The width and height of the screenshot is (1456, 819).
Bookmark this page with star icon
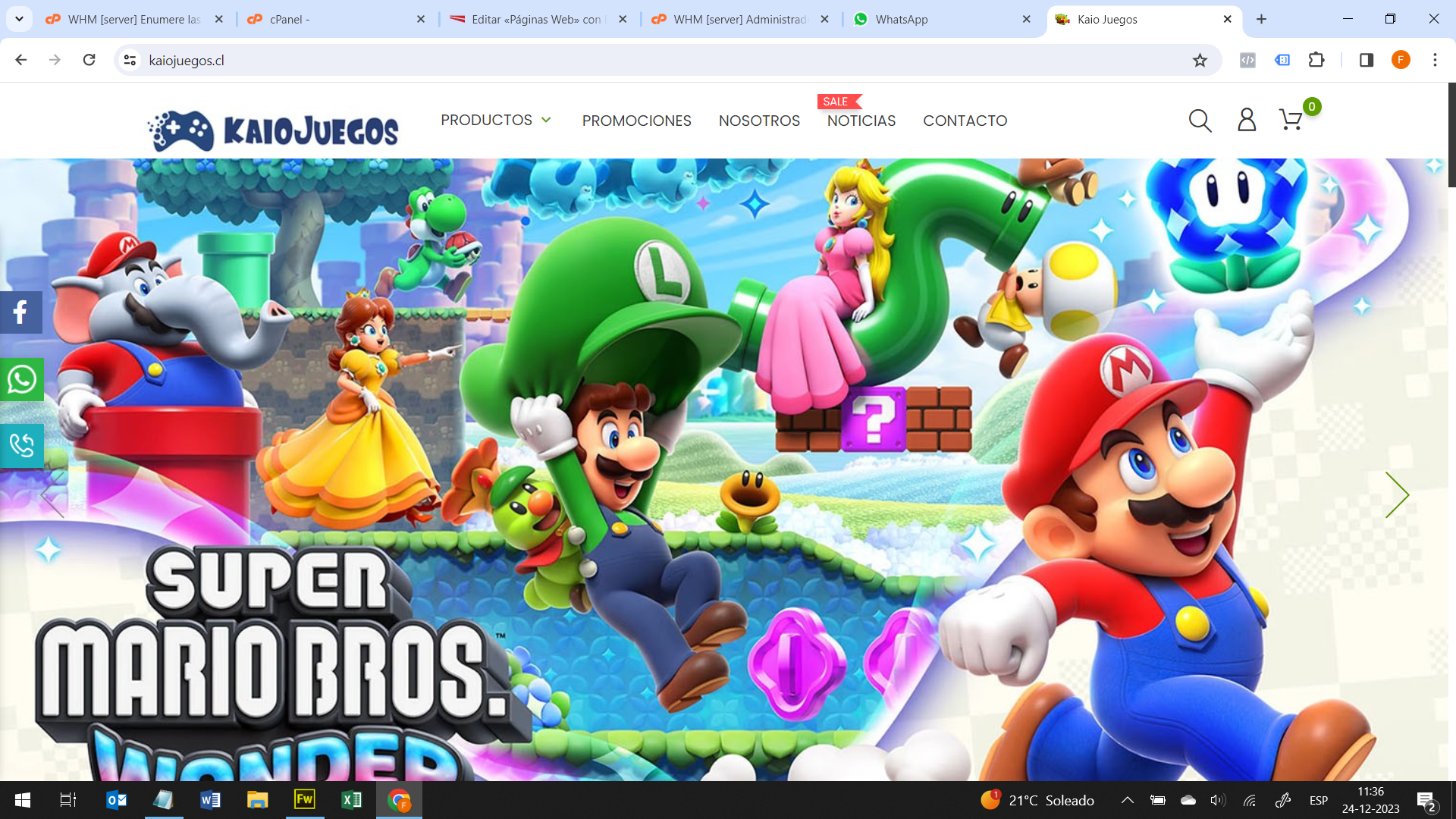(1200, 60)
